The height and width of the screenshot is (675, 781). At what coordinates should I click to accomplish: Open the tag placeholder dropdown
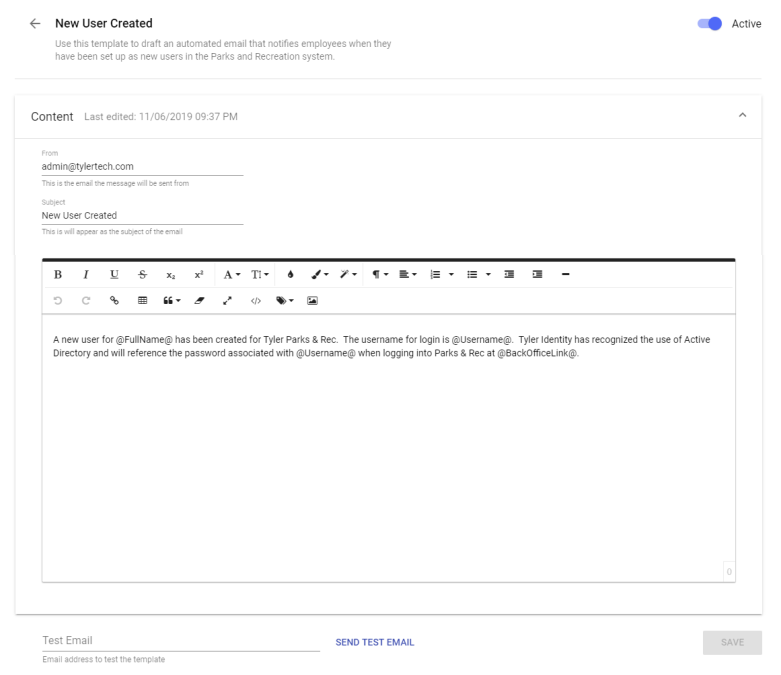(x=284, y=300)
